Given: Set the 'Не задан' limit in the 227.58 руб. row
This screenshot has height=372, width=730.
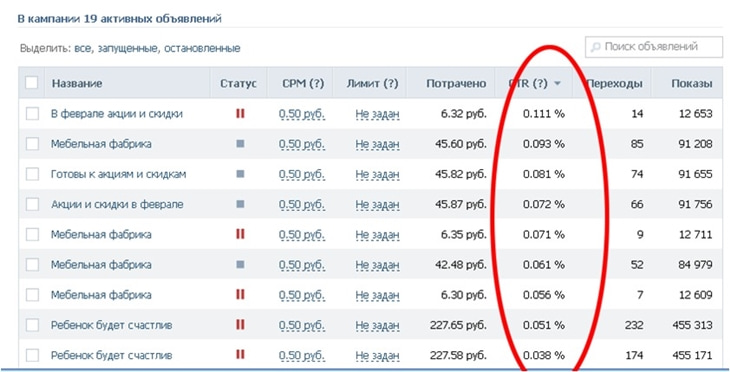Looking at the screenshot, I should [377, 356].
